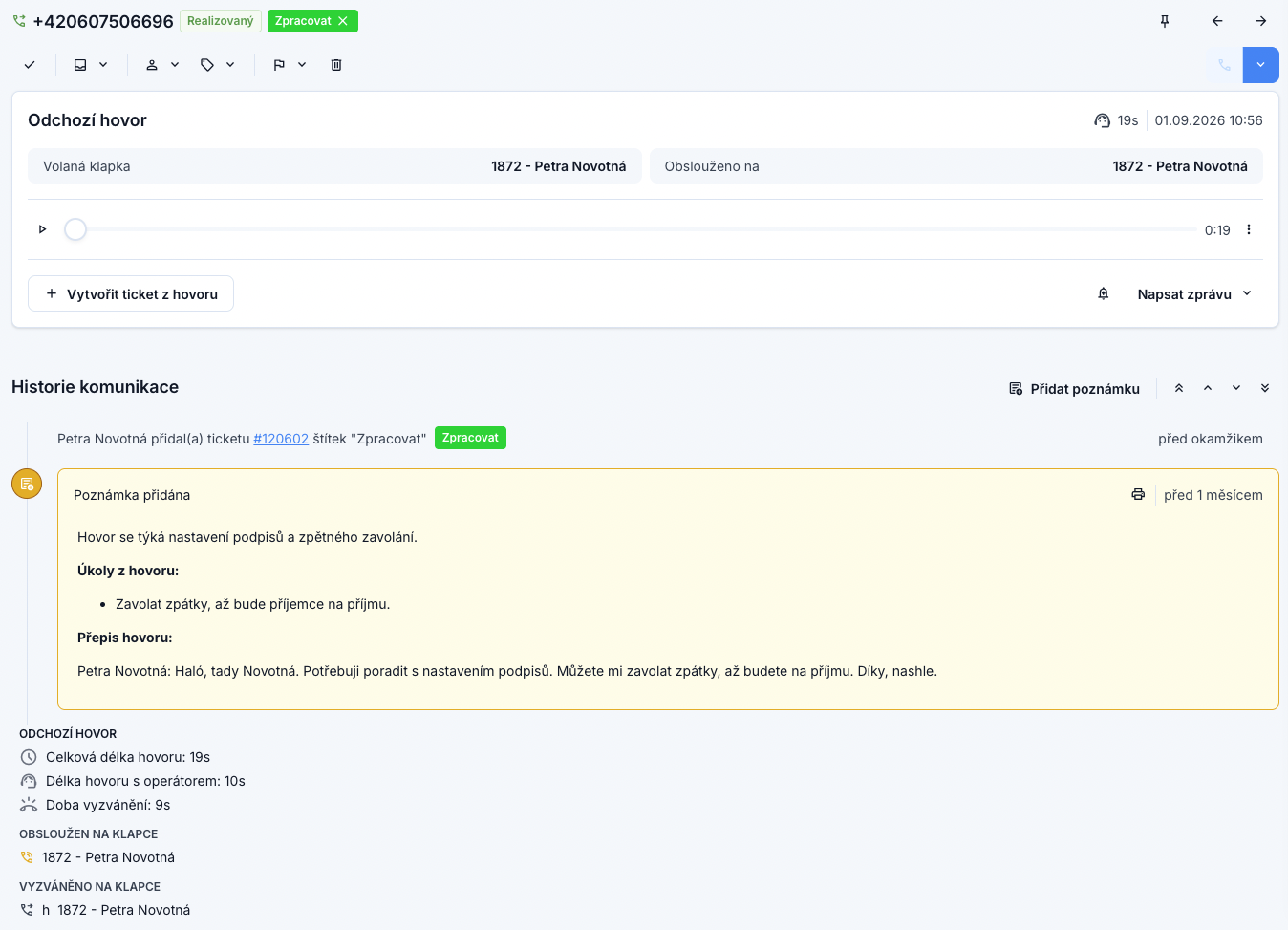Viewport: 1288px width, 930px height.
Task: Open the Napsat zprávu dropdown
Action: 1194,294
